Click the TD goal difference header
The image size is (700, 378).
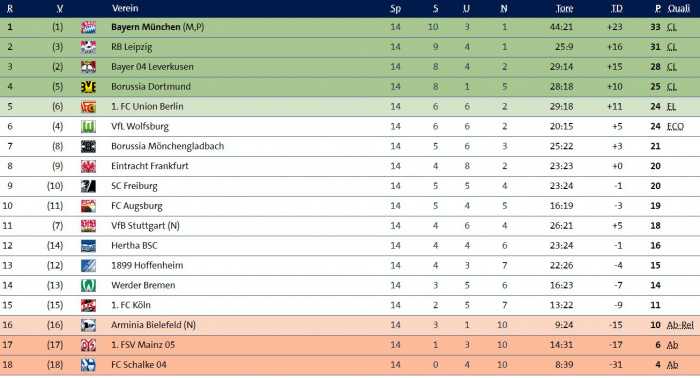[617, 8]
